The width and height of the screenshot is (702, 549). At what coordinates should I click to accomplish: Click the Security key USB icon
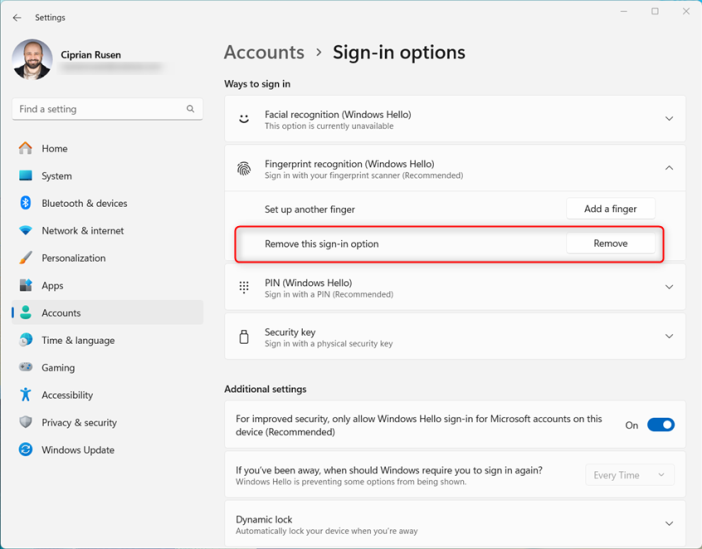[x=244, y=337]
